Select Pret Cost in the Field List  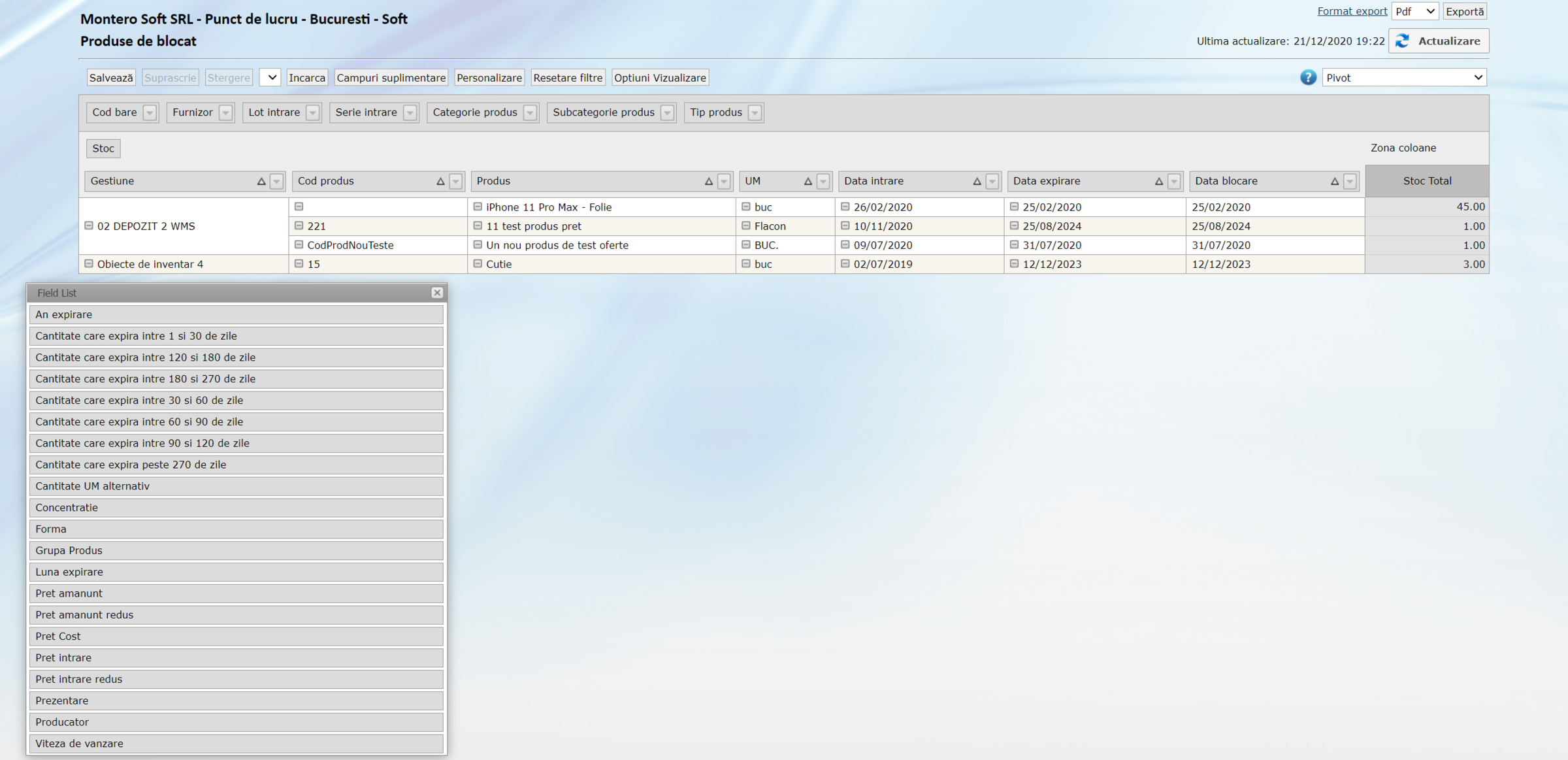click(x=236, y=636)
